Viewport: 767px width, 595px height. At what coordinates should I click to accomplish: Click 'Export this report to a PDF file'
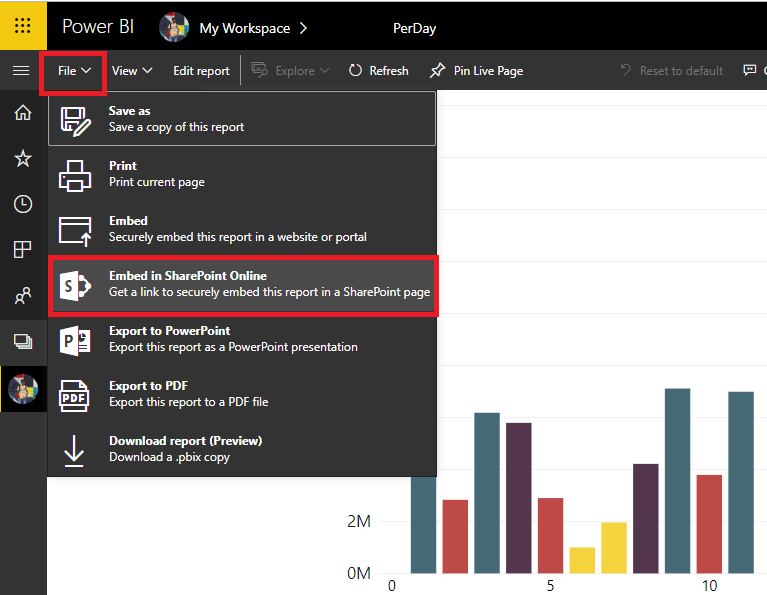(x=189, y=402)
